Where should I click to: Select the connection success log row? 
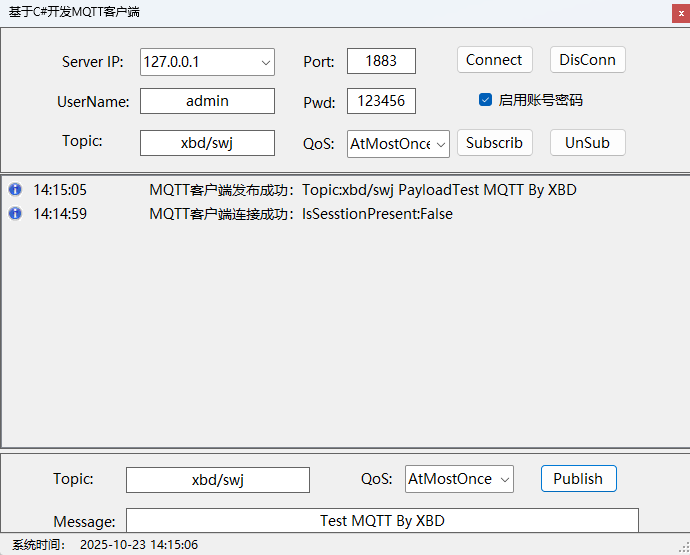click(x=300, y=214)
